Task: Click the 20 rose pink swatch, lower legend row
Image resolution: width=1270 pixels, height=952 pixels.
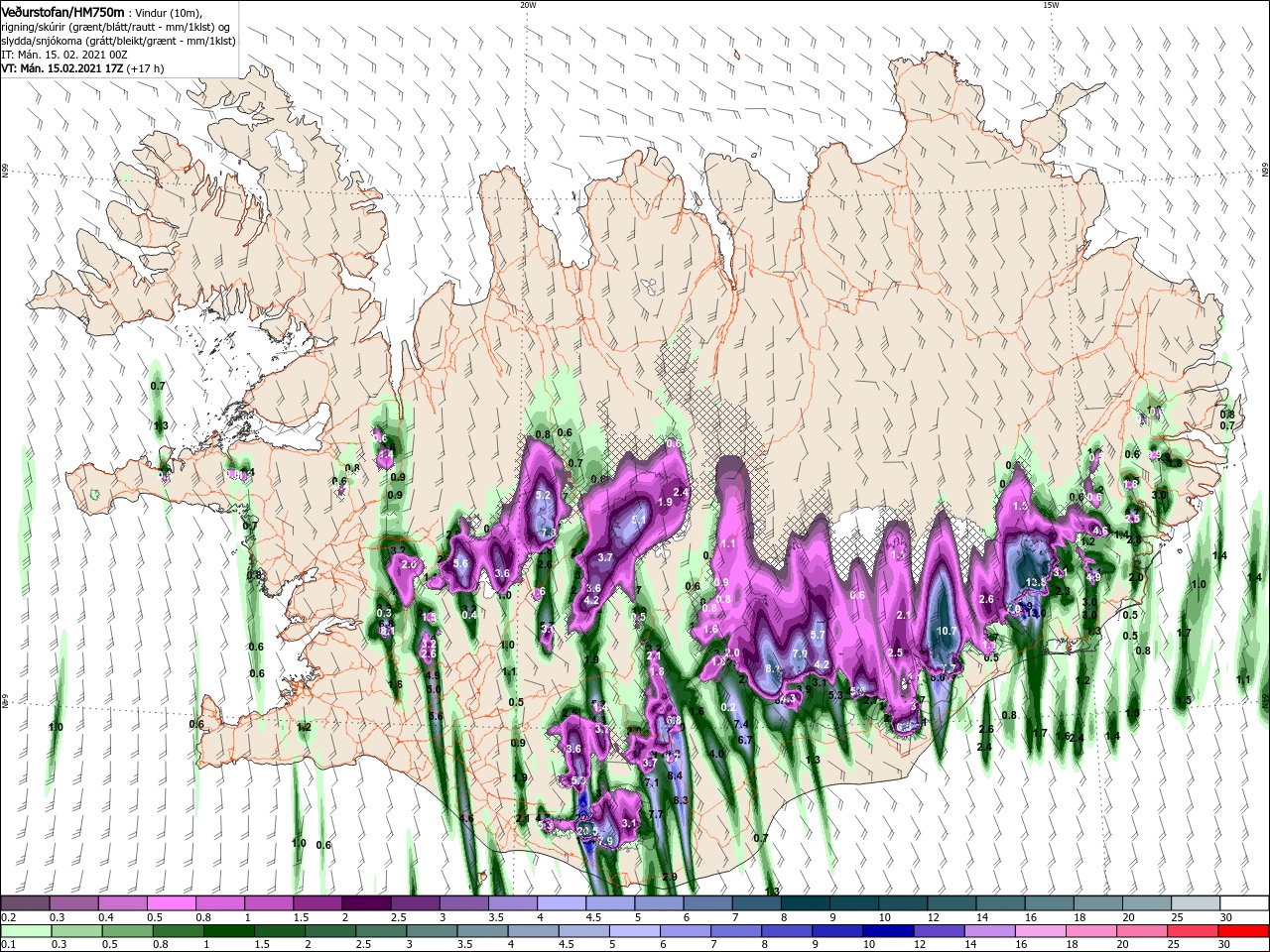Action: (x=1141, y=931)
